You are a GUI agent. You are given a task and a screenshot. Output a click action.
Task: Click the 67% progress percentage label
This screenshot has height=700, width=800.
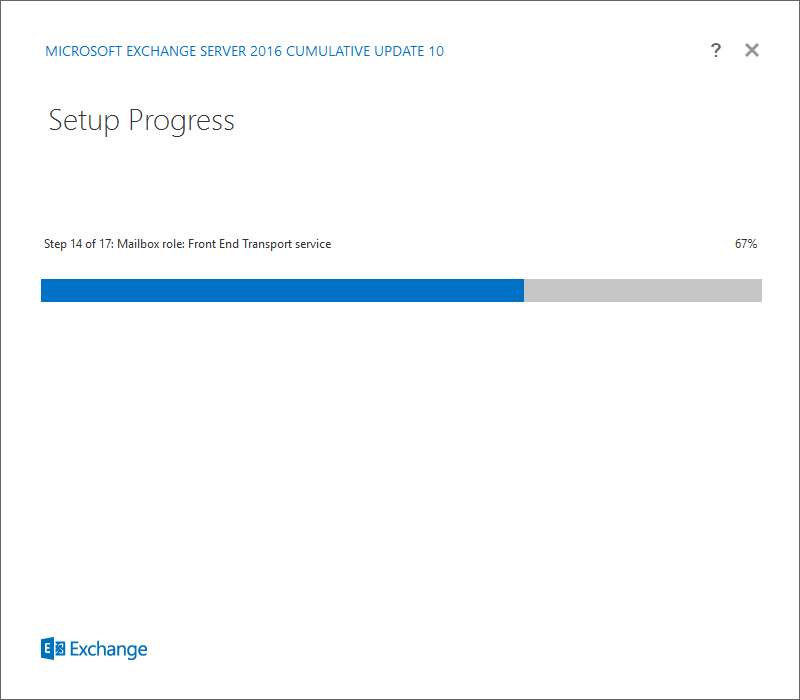[x=746, y=244]
